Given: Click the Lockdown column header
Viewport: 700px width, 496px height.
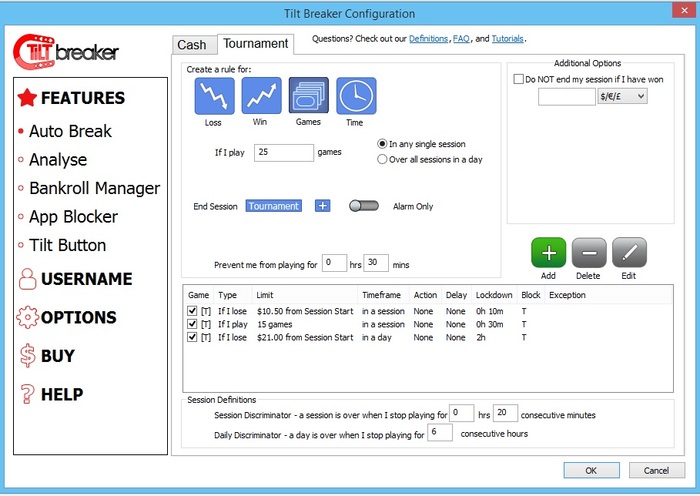Looking at the screenshot, I should (494, 295).
